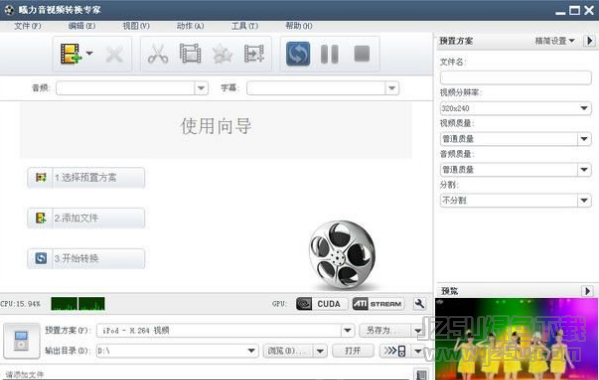The height and width of the screenshot is (380, 599).
Task: Click the 打开 open folder button
Action: tap(353, 351)
